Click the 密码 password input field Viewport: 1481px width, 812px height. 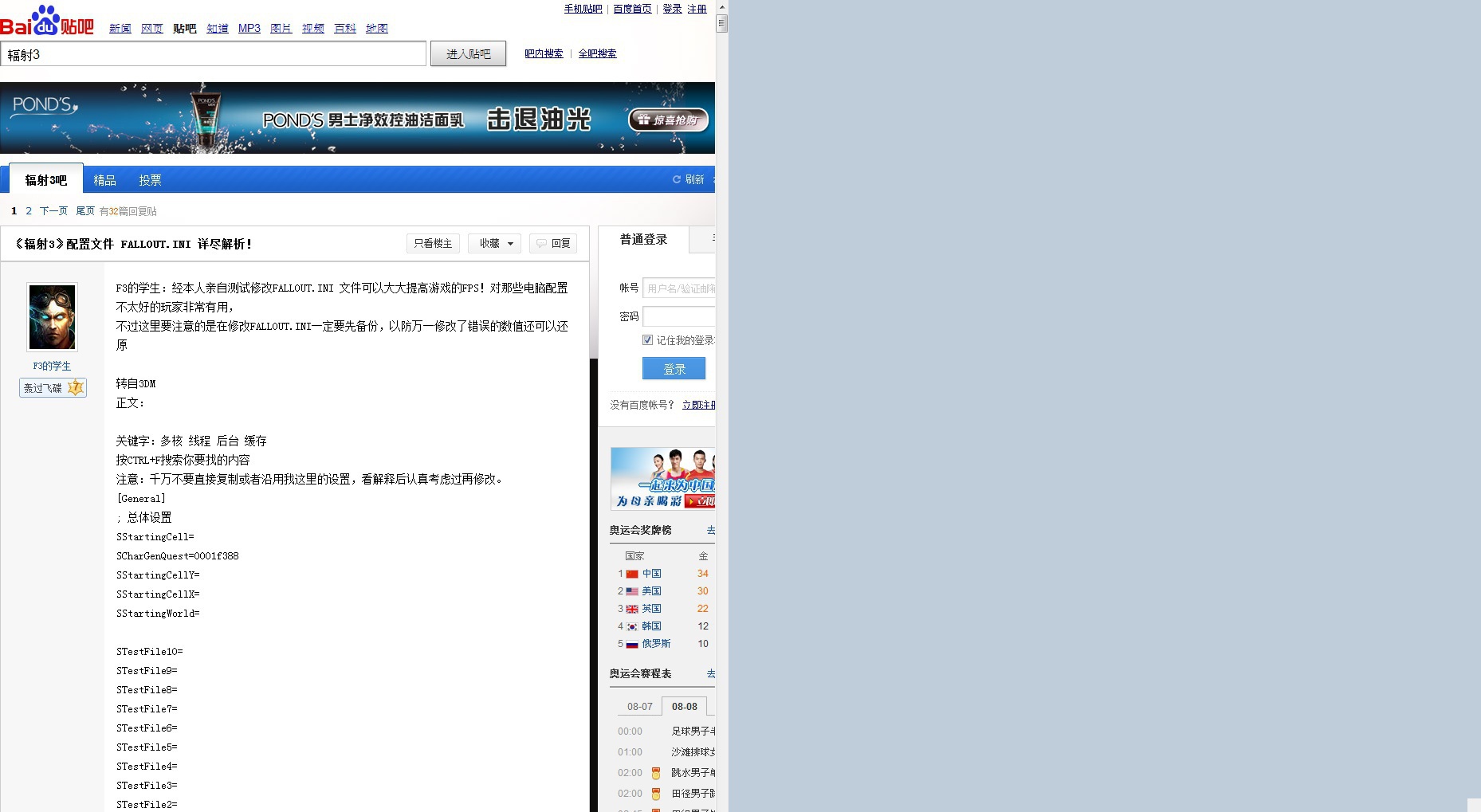(x=679, y=316)
